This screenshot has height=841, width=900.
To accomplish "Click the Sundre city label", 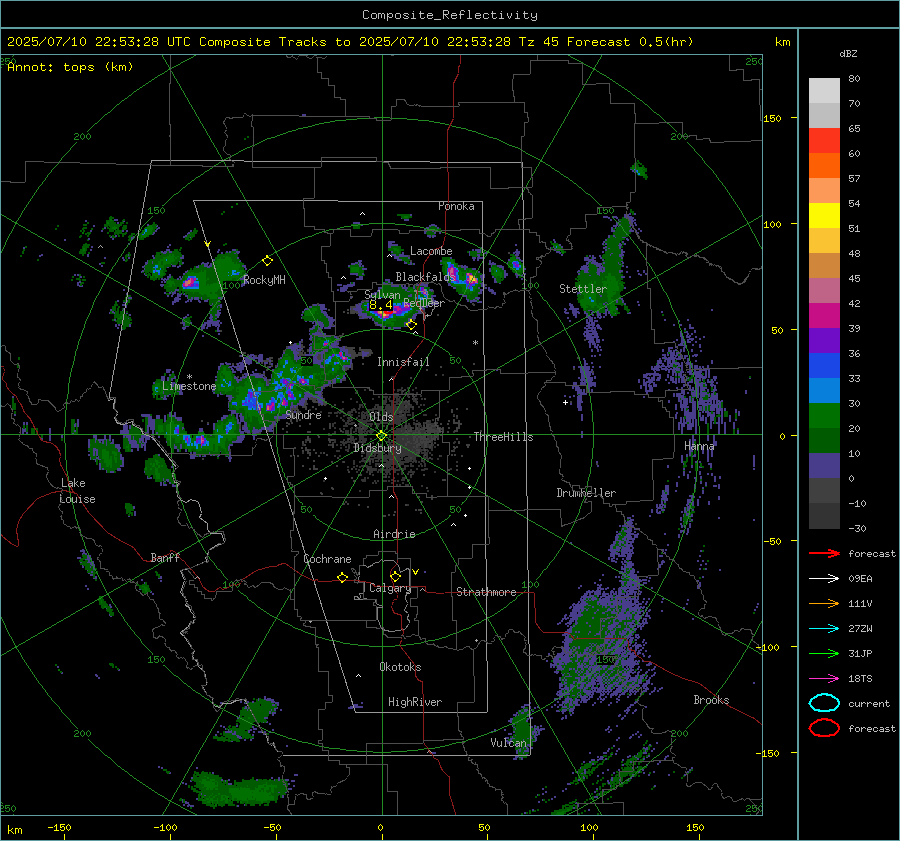I will click(303, 415).
